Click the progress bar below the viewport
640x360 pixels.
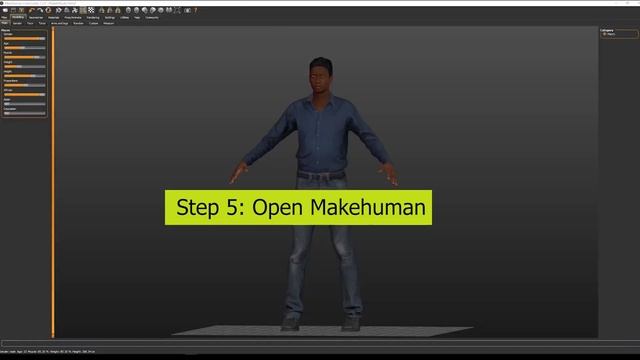(320, 344)
